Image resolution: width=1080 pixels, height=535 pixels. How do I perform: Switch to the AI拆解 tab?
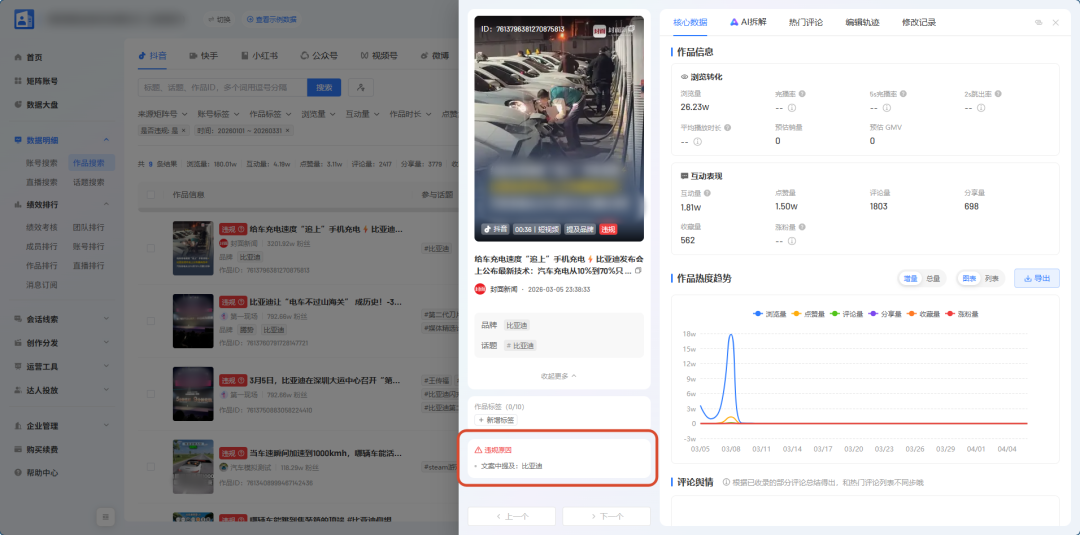tap(748, 22)
